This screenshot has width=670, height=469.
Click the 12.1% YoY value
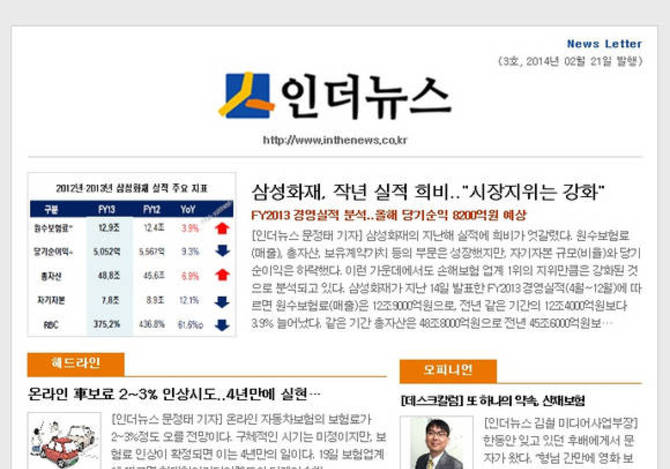[x=189, y=300]
